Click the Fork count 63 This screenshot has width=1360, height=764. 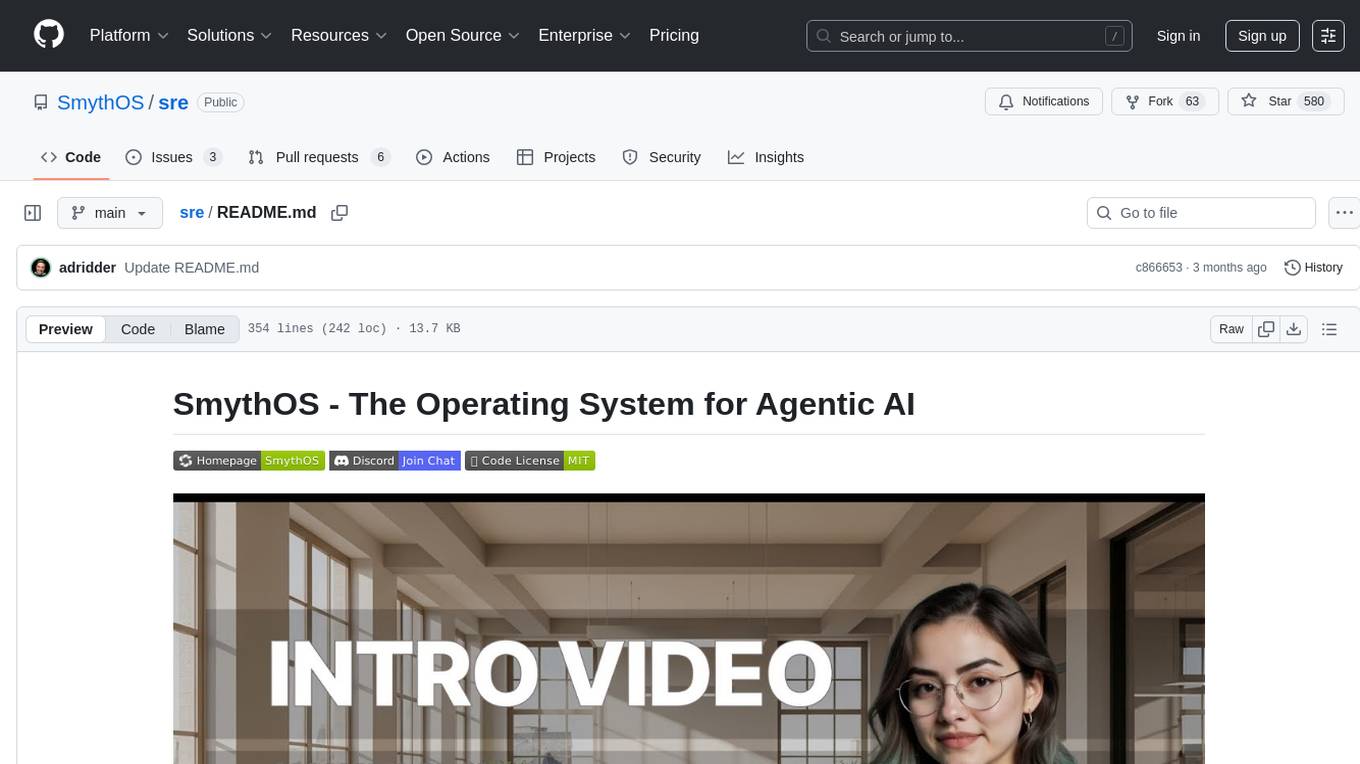point(1192,102)
